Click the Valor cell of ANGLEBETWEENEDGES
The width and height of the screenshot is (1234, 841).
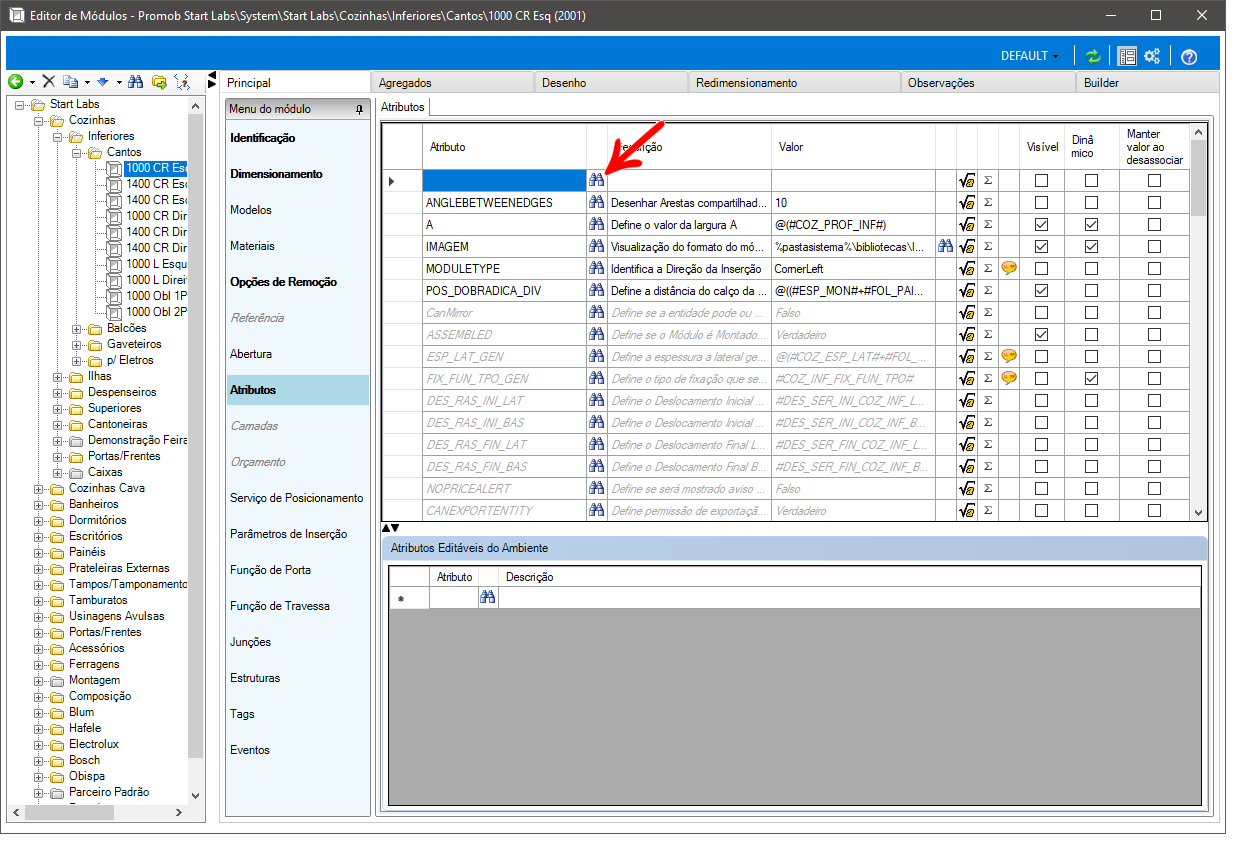[x=853, y=203]
